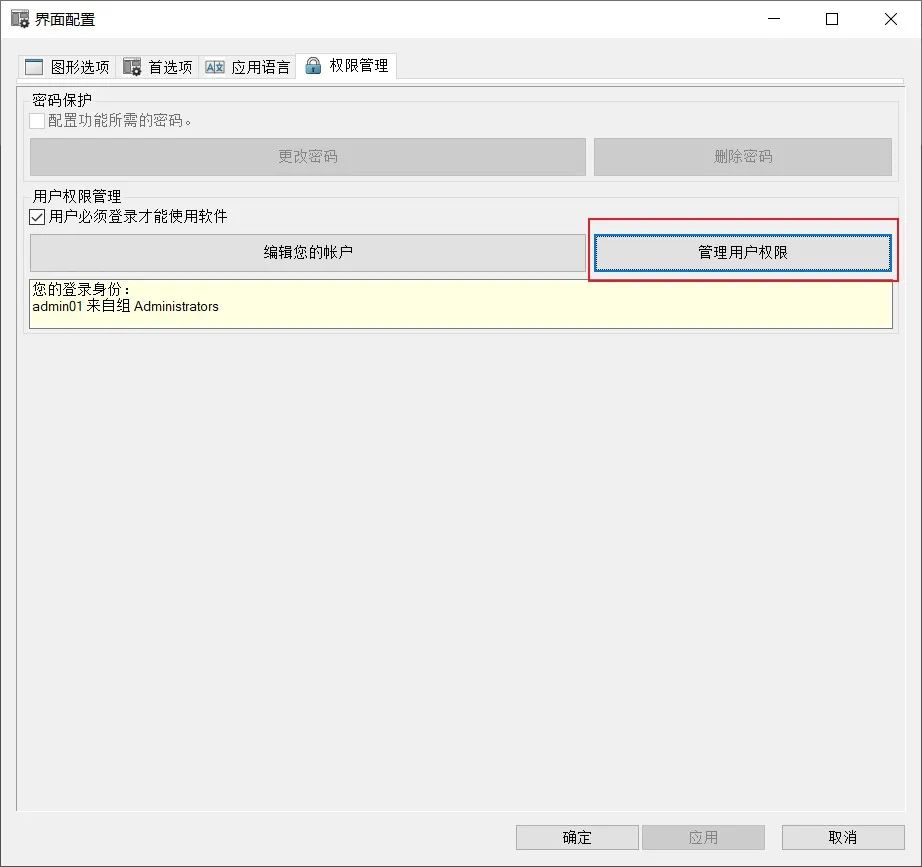Select the admin01 username text
The image size is (922, 867).
(57, 307)
